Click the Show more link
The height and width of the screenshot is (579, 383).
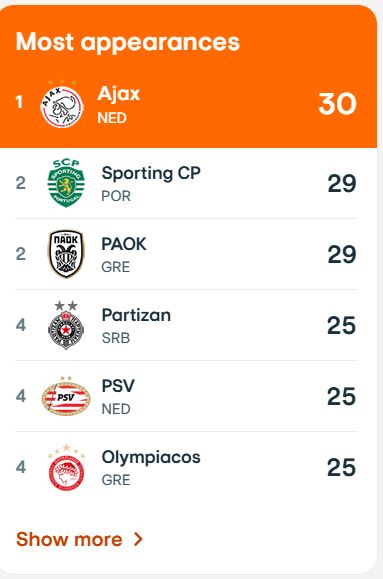click(79, 539)
